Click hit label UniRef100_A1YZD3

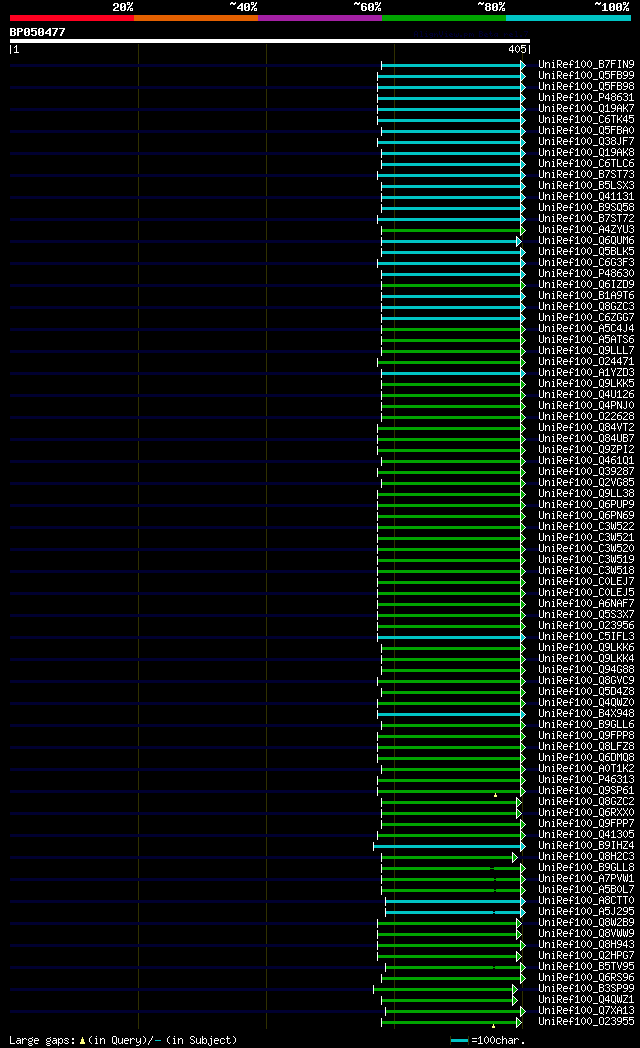[587, 372]
